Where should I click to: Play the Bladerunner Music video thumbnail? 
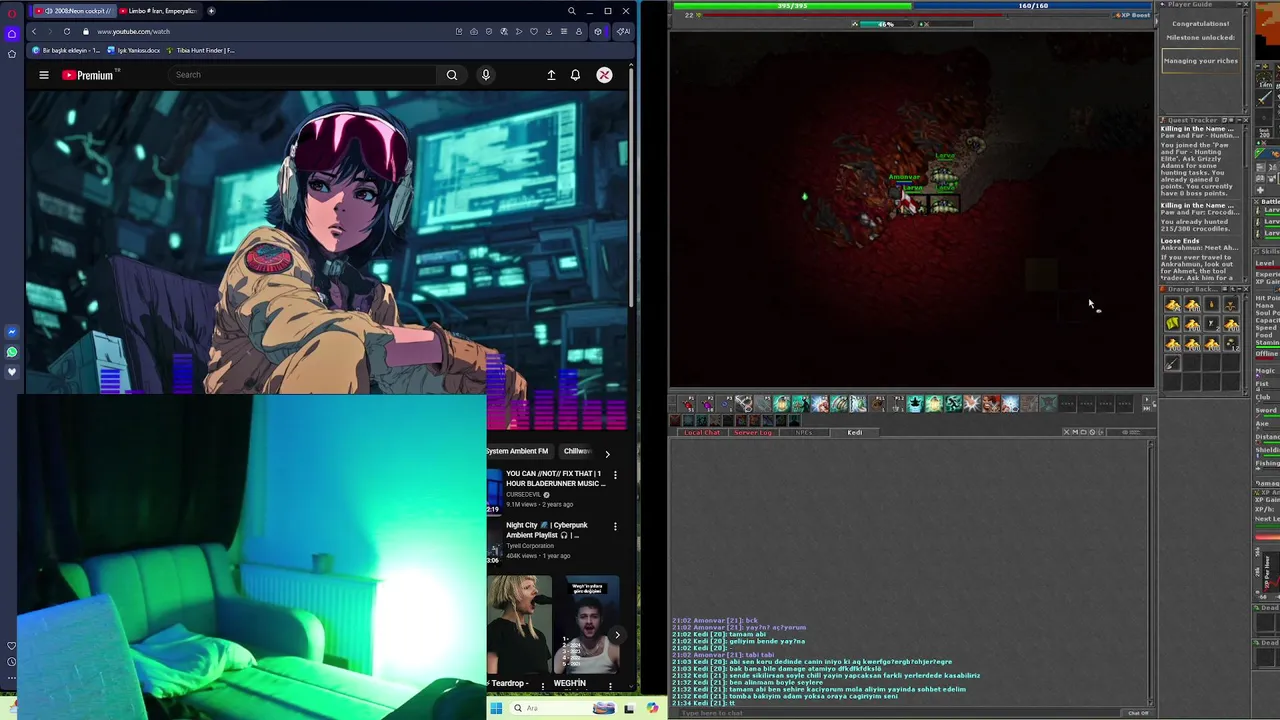494,491
